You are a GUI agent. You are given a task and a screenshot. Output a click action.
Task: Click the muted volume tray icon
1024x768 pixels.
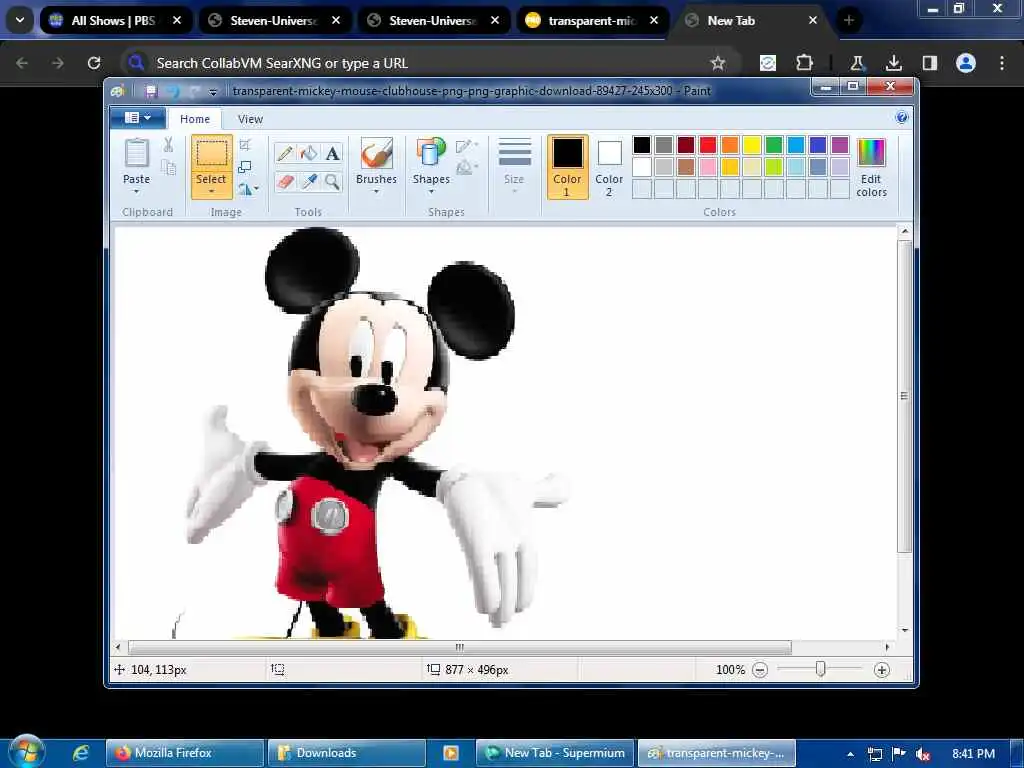click(923, 754)
